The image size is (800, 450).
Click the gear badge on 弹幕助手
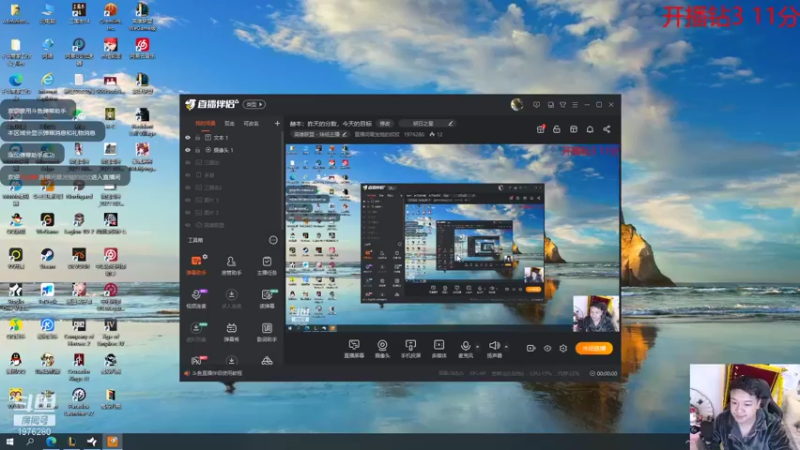pyautogui.click(x=205, y=257)
